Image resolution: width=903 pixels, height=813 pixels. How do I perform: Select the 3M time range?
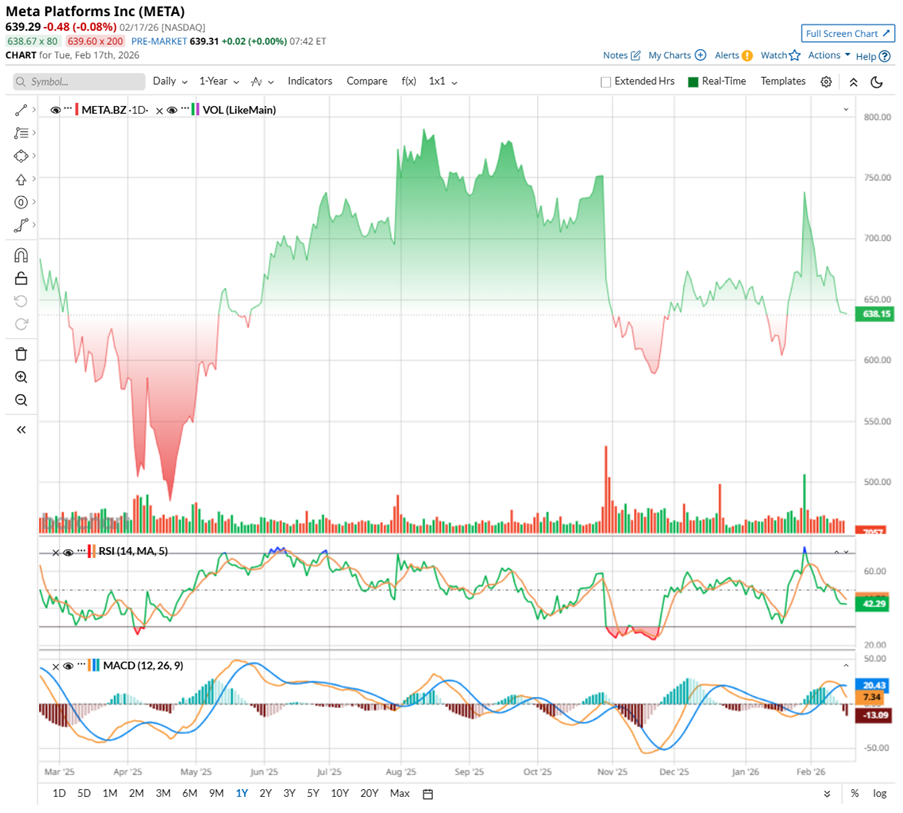click(163, 793)
